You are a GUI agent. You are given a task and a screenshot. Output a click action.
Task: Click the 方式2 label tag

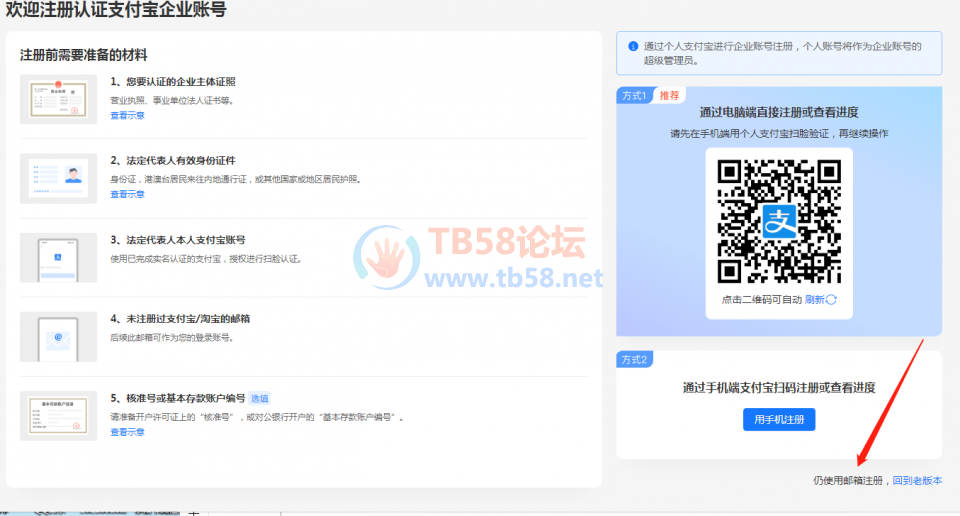click(x=634, y=359)
